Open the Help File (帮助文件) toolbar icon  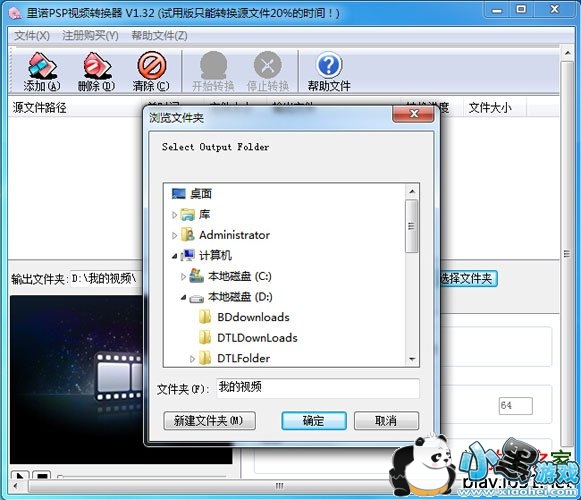(x=329, y=72)
